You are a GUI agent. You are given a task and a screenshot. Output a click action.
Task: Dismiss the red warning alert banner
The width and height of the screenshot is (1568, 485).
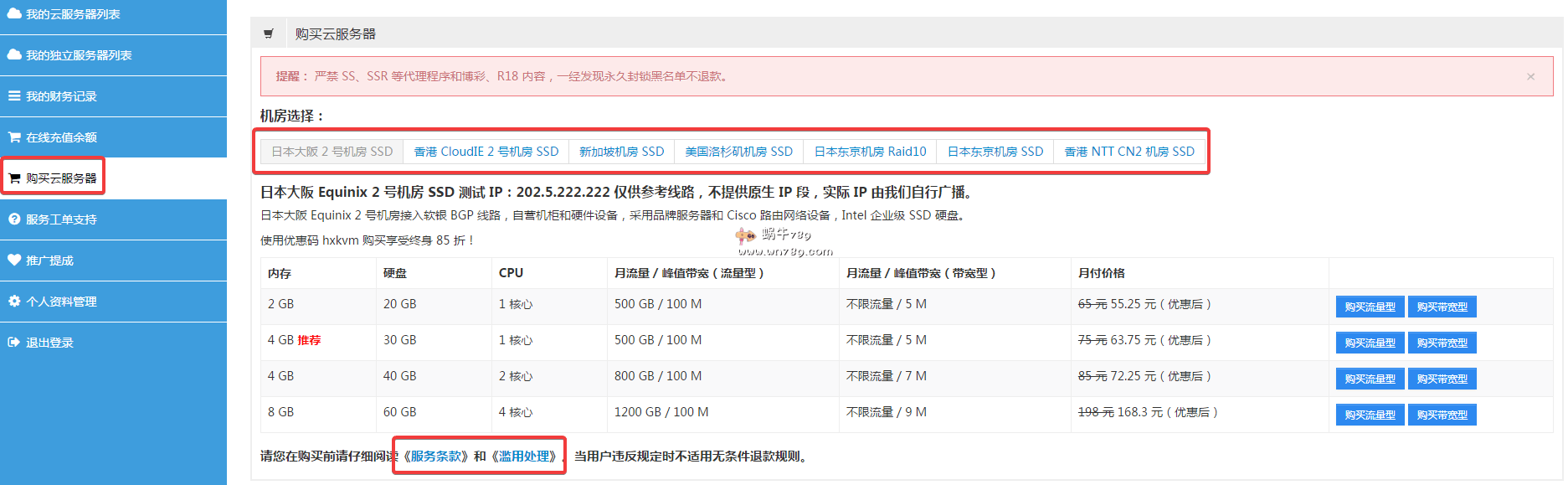click(1530, 76)
